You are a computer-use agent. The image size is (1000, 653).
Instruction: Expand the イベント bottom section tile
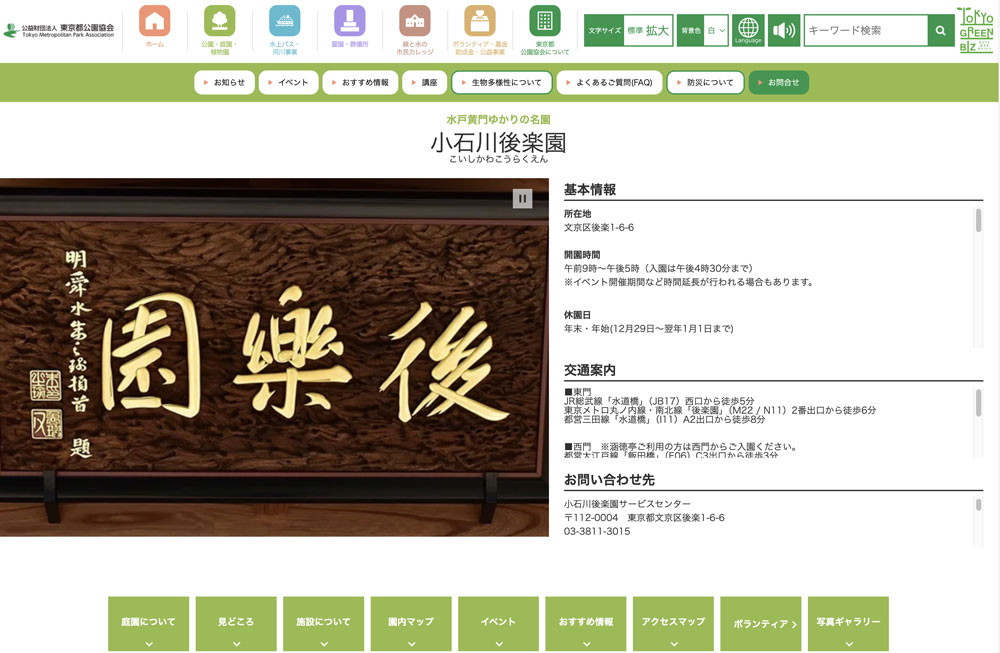(499, 624)
